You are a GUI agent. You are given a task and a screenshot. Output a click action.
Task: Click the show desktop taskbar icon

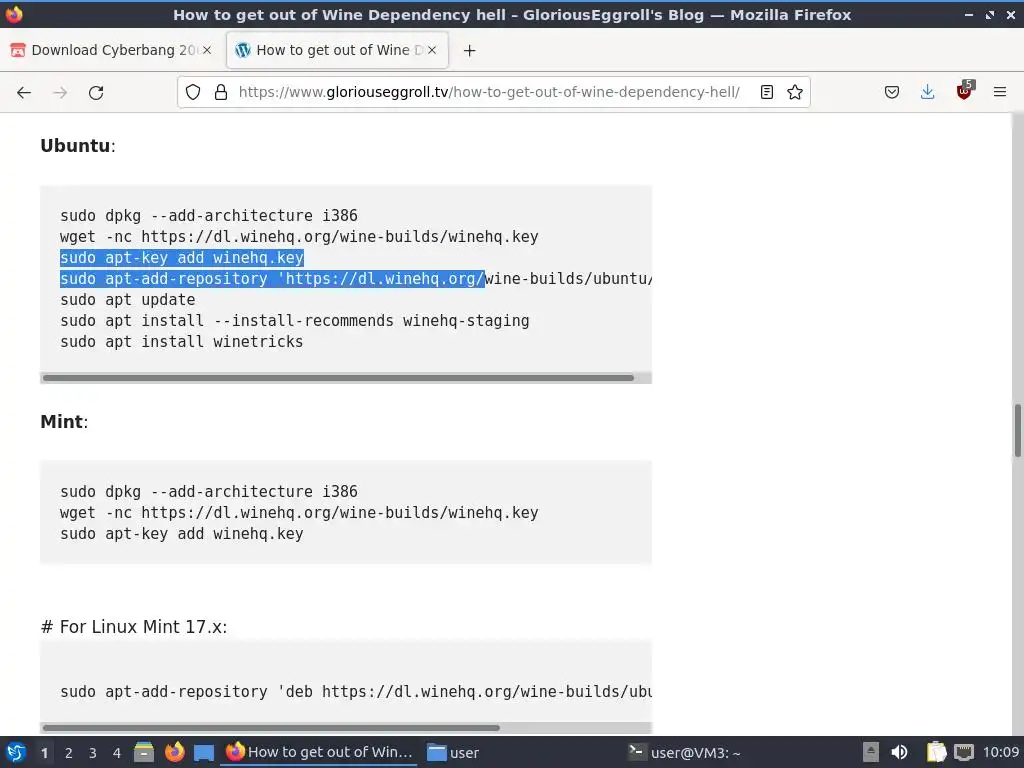click(204, 753)
